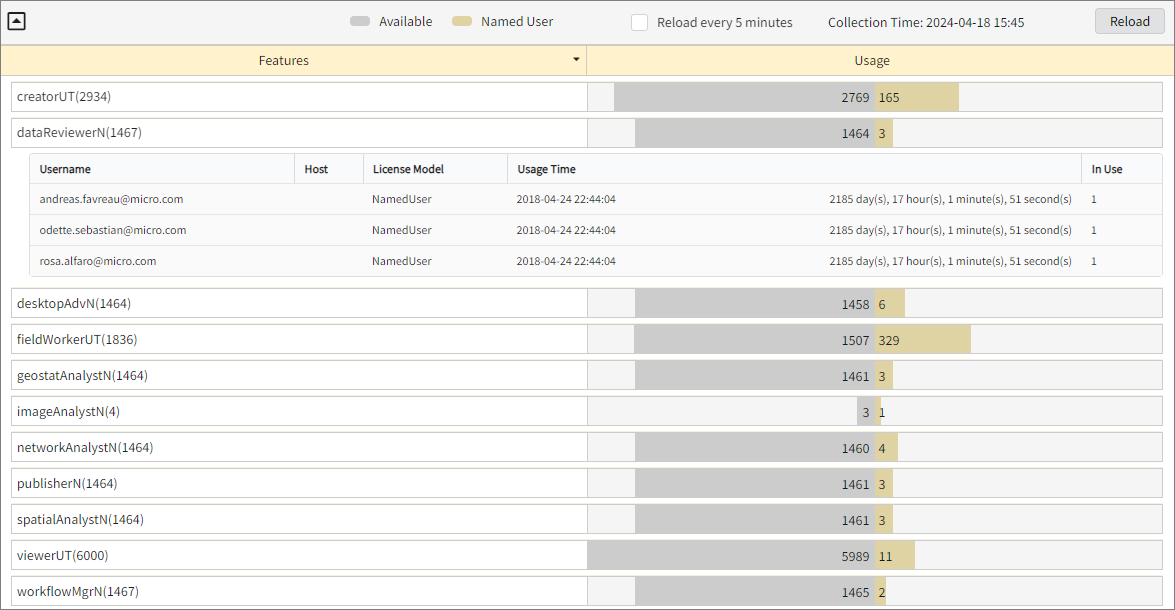
Task: Click the Named User tan legend swatch
Action: click(464, 20)
